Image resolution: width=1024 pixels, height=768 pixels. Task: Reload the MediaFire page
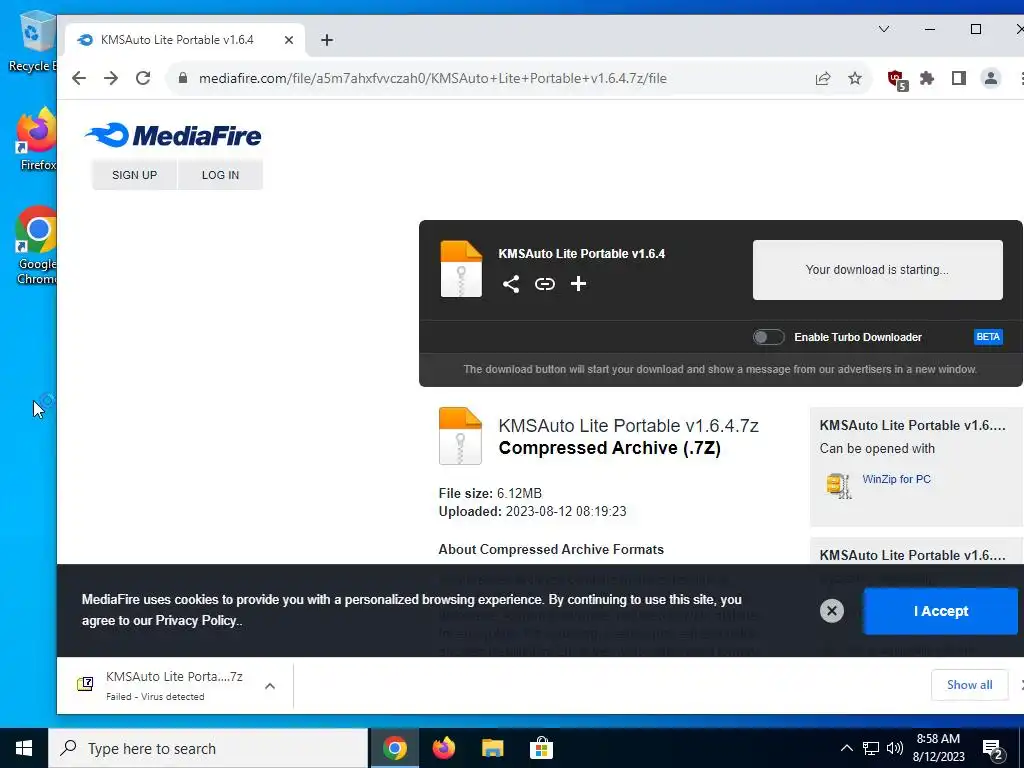tap(143, 78)
